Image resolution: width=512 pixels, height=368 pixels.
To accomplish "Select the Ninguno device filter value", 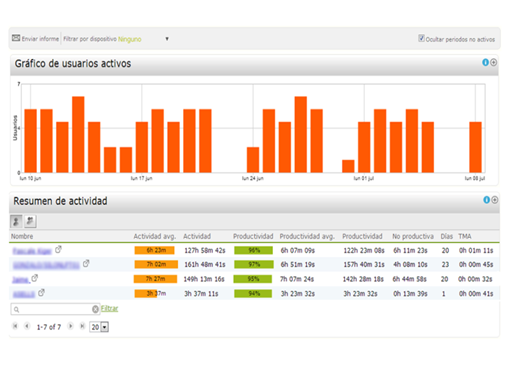I will 130,39.
